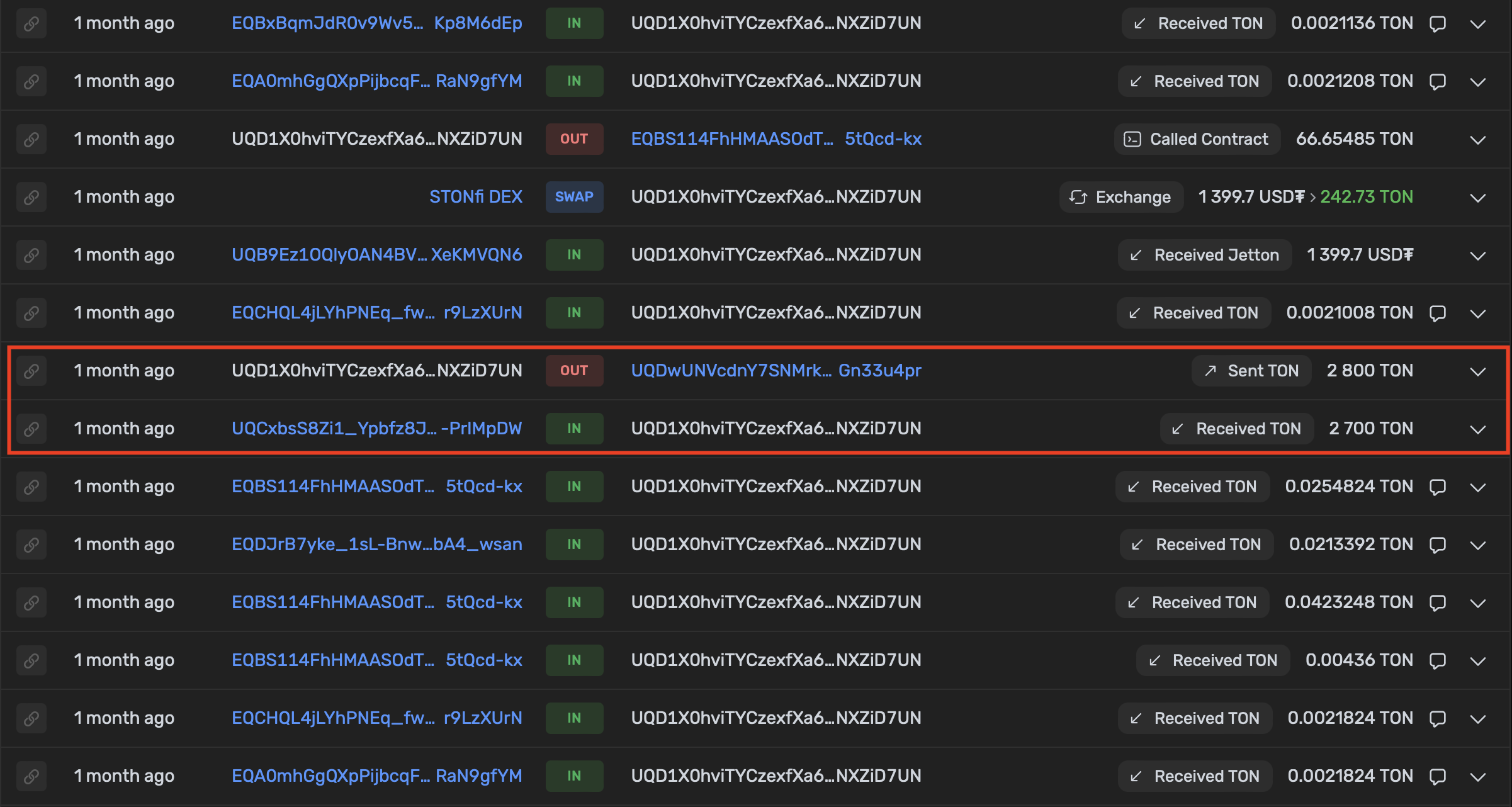This screenshot has height=807, width=1512.
Task: Open the STONfi DEX link
Action: 477,197
